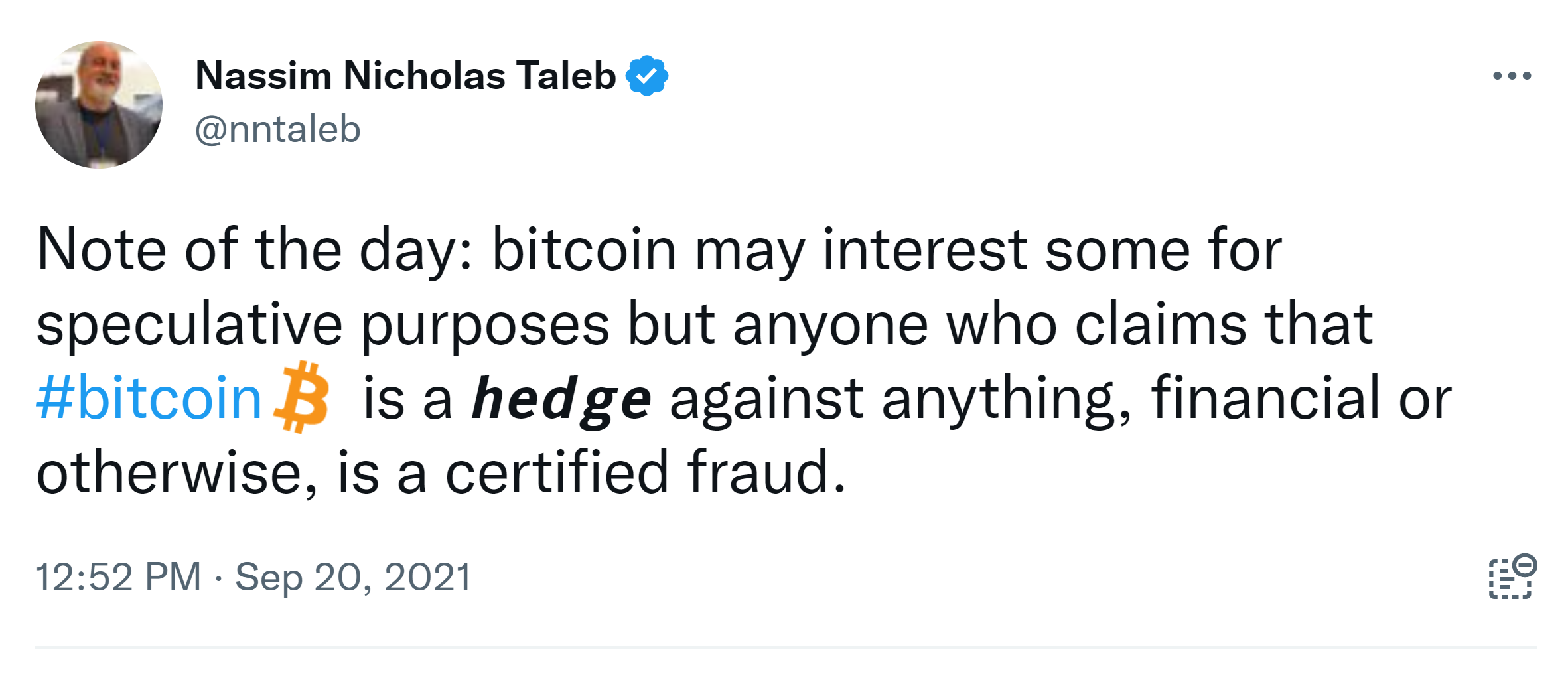This screenshot has width=1568, height=678.
Task: Open the three-dot more options menu
Action: (x=1511, y=76)
